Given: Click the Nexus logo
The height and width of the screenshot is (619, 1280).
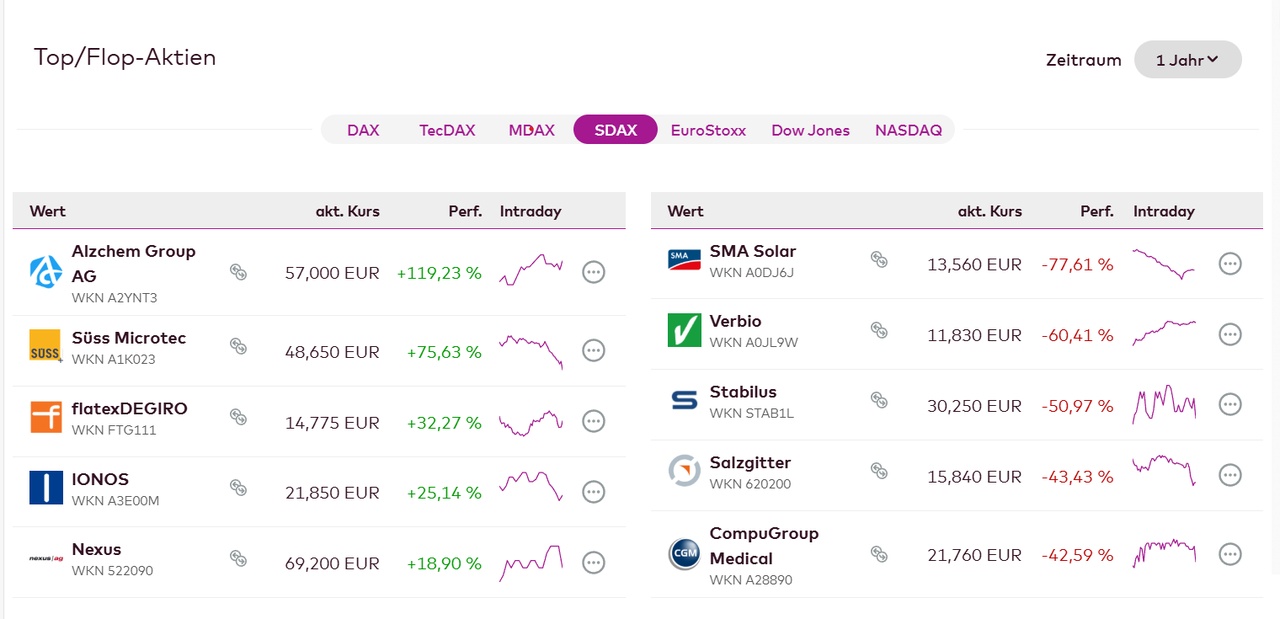Looking at the screenshot, I should coord(46,558).
